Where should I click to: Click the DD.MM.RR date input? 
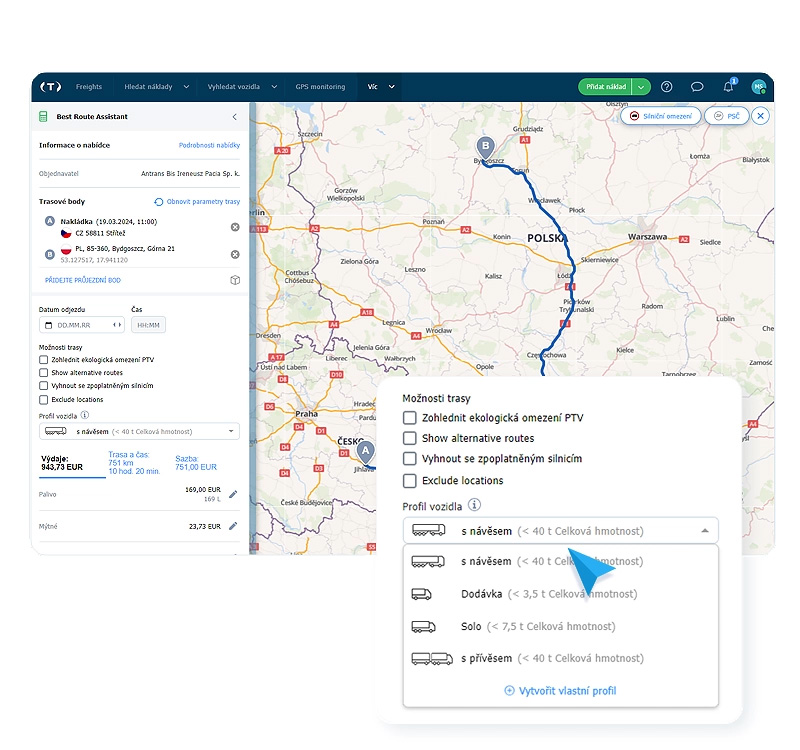pyautogui.click(x=82, y=325)
